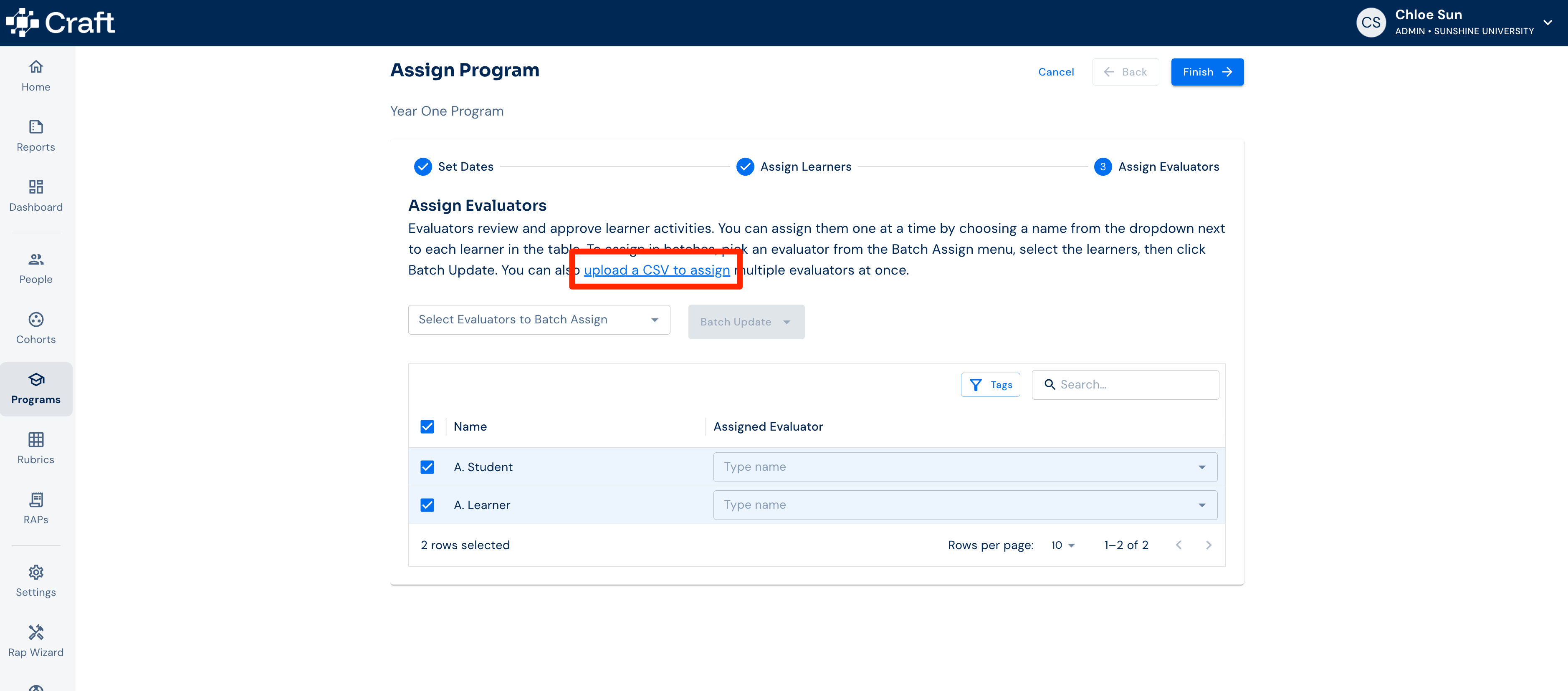Click the Assign Learners completed step icon

[x=745, y=166]
